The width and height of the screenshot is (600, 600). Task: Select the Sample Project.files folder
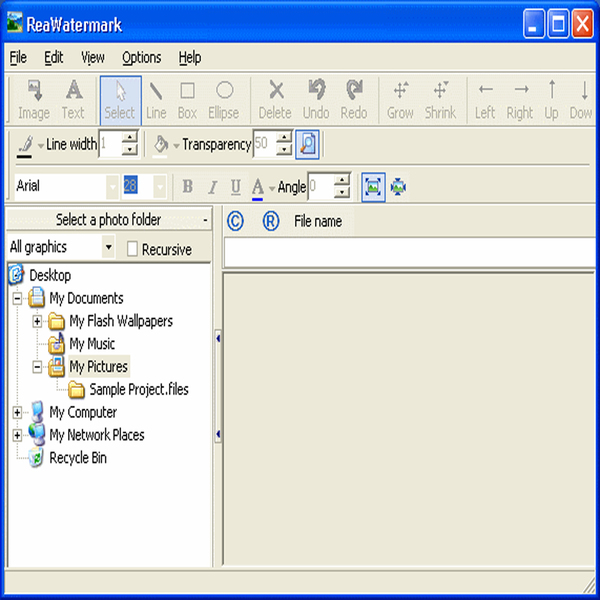pyautogui.click(x=138, y=390)
